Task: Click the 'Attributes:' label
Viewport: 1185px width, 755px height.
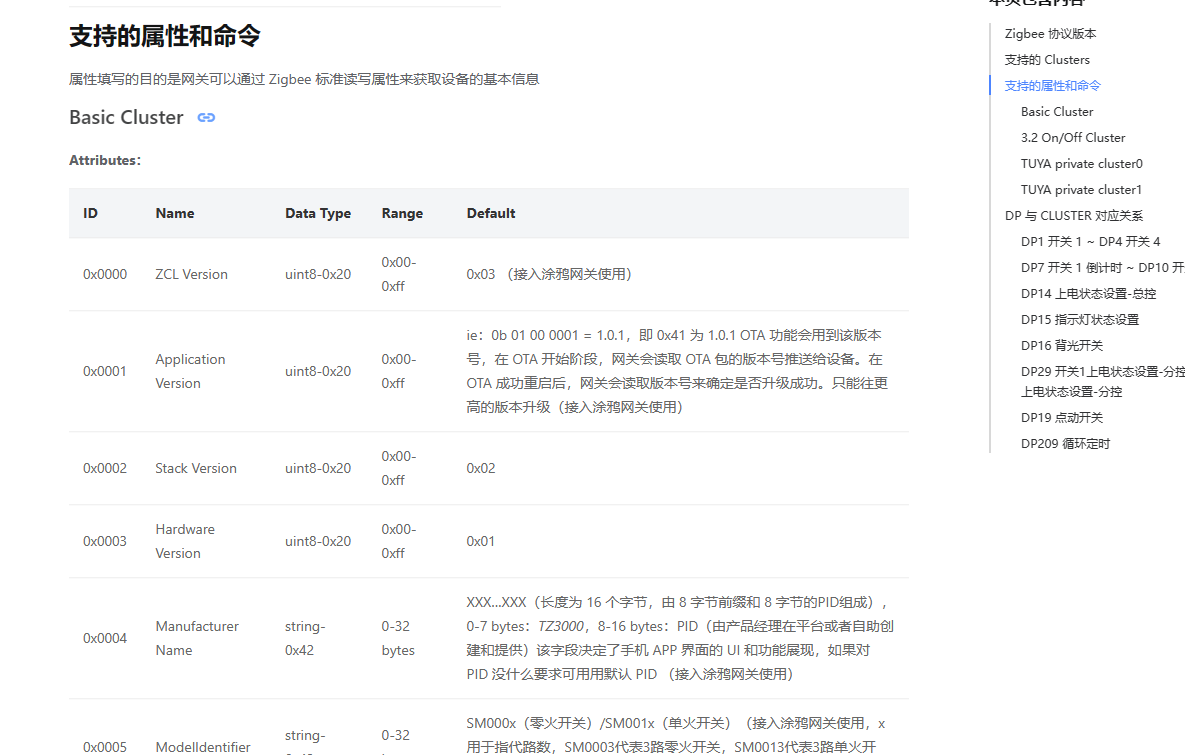Action: pos(105,160)
